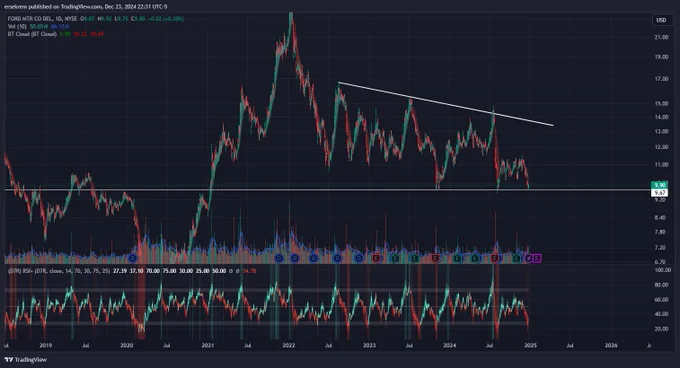Click the 2025 time axis label
Image resolution: width=680 pixels, height=368 pixels.
(x=530, y=345)
